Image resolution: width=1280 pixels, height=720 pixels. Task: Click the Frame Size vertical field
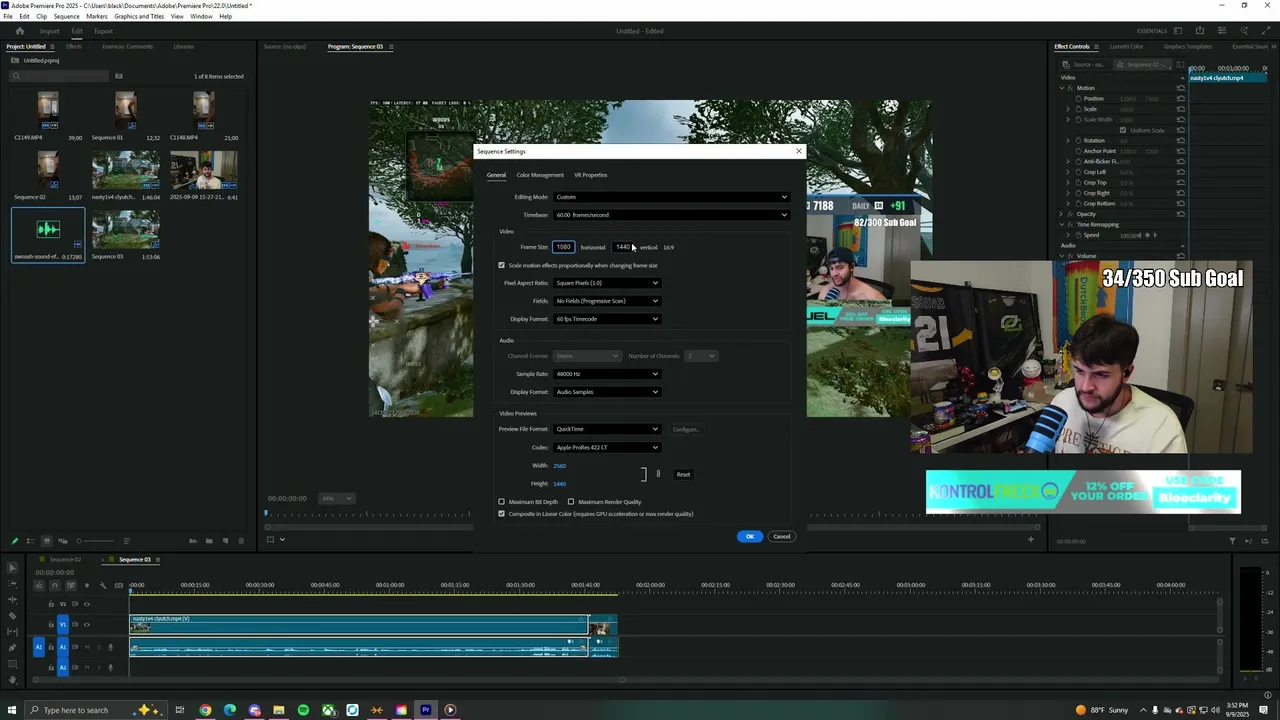pyautogui.click(x=623, y=247)
